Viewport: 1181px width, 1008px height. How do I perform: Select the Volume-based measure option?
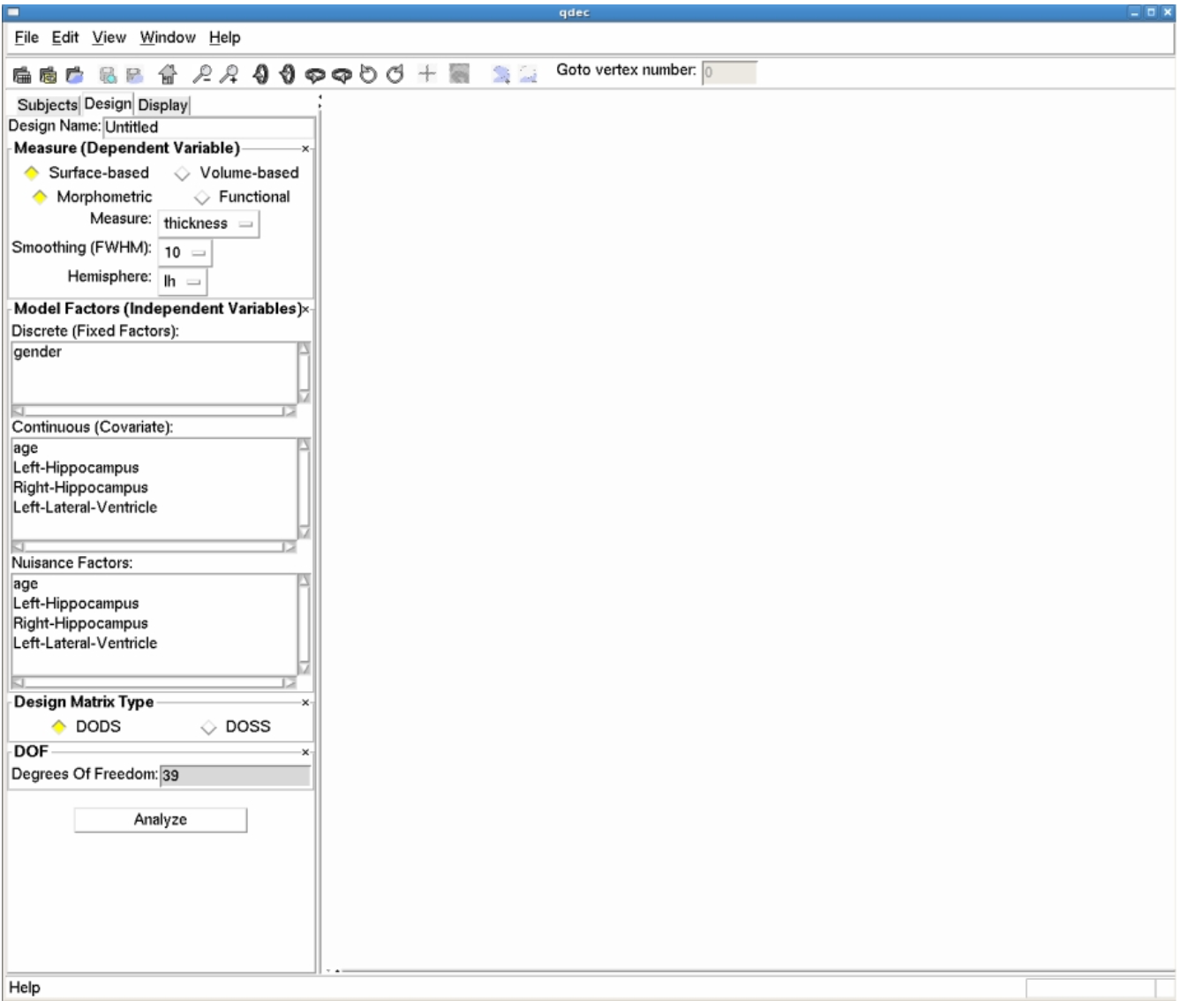coord(237,173)
